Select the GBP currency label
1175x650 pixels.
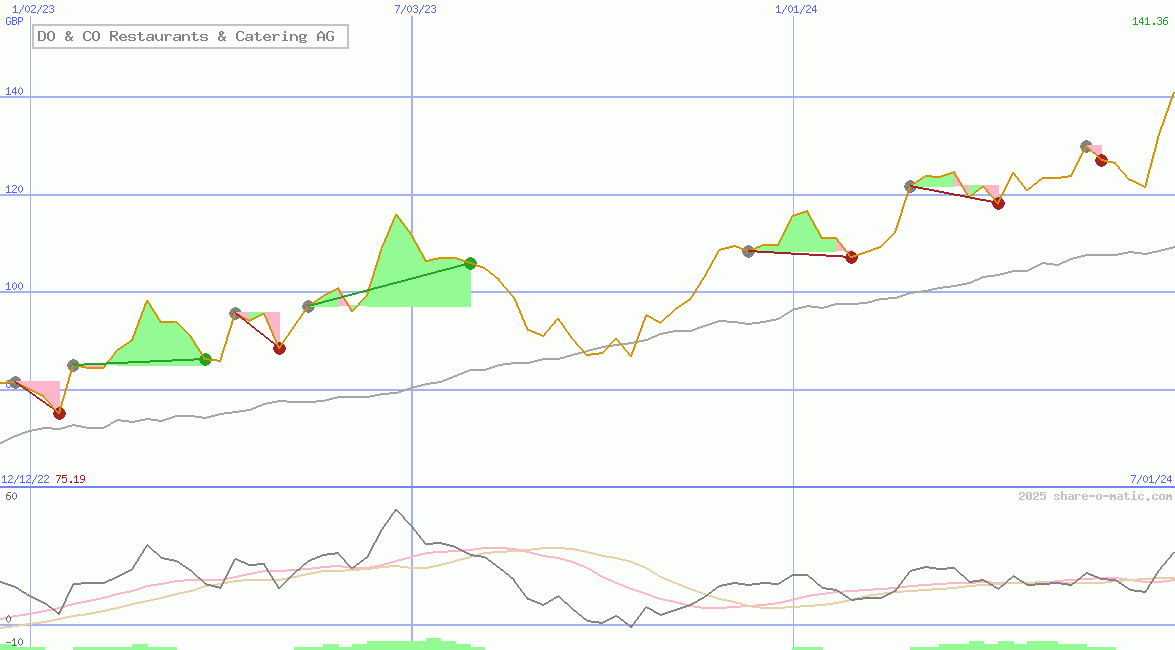point(14,21)
